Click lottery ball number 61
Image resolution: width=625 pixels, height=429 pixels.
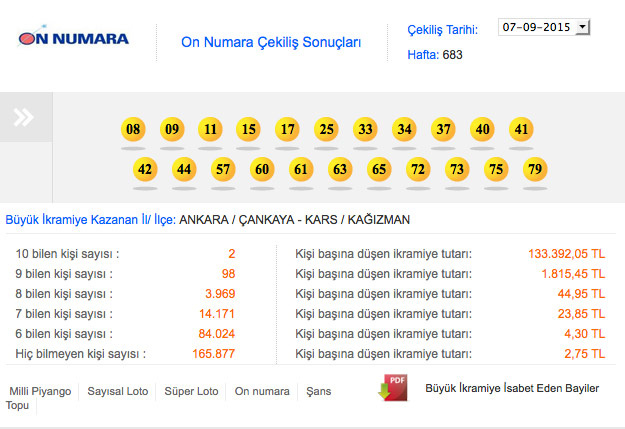[301, 169]
